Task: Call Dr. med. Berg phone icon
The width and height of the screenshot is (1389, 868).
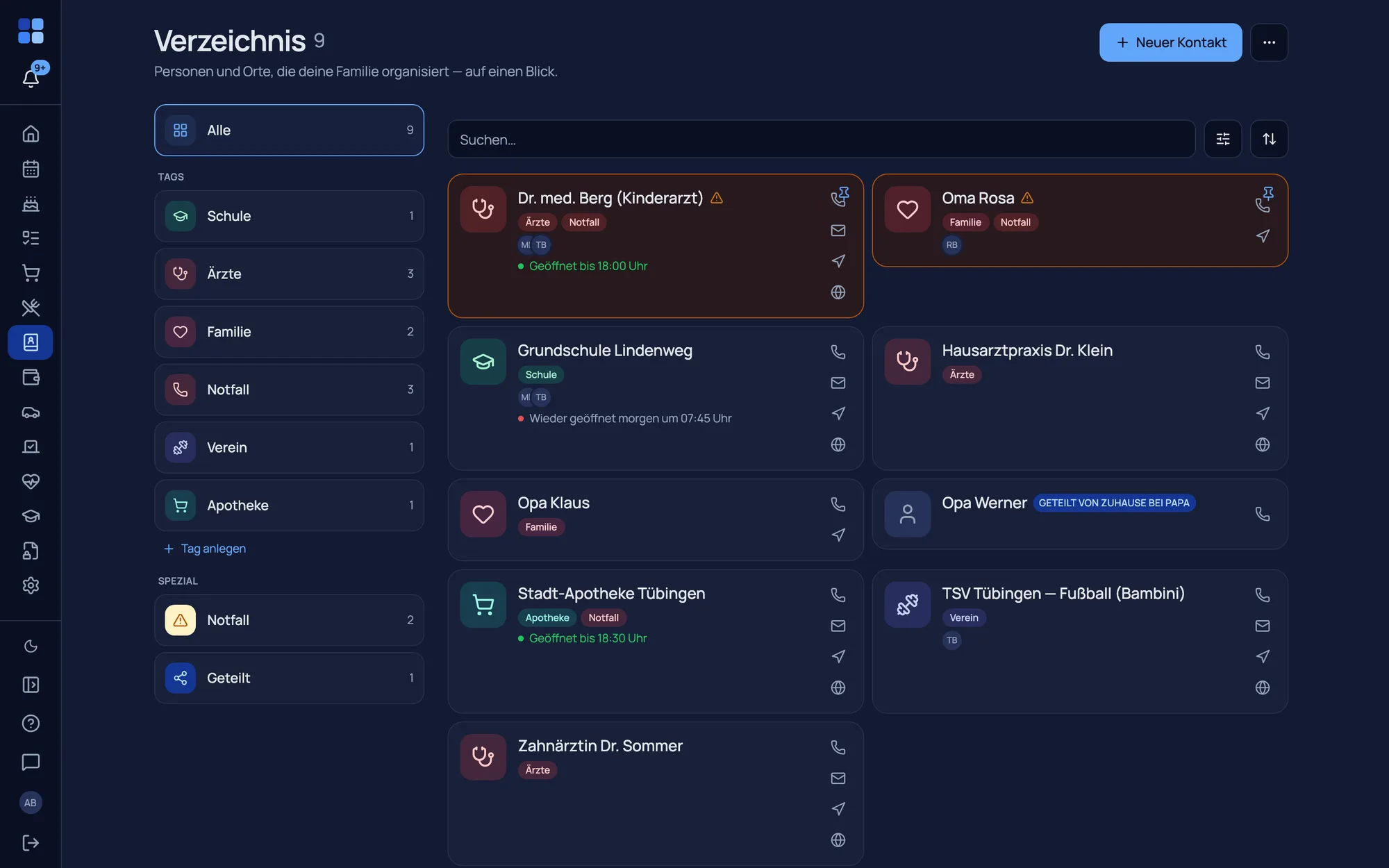Action: (838, 199)
